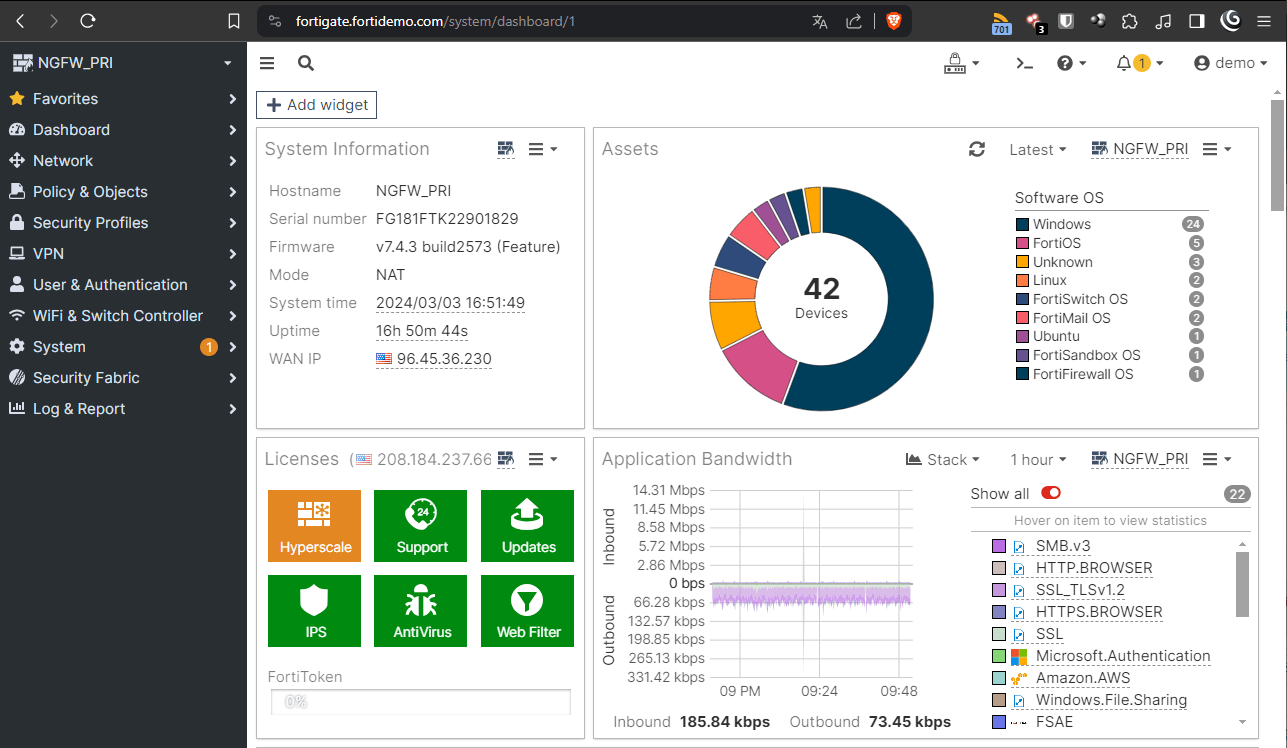Viewport: 1287px width, 748px height.
Task: Click the Web Filter license tile
Action: point(528,611)
